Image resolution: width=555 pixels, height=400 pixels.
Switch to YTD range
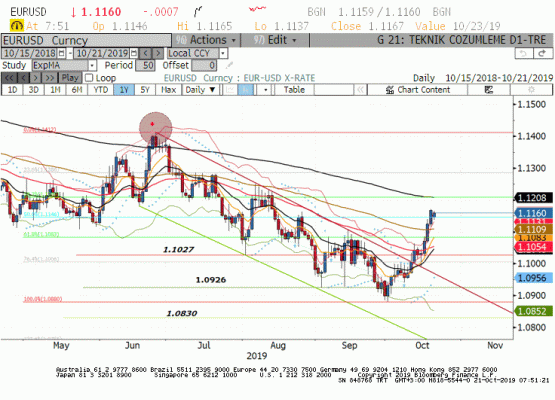[x=101, y=90]
